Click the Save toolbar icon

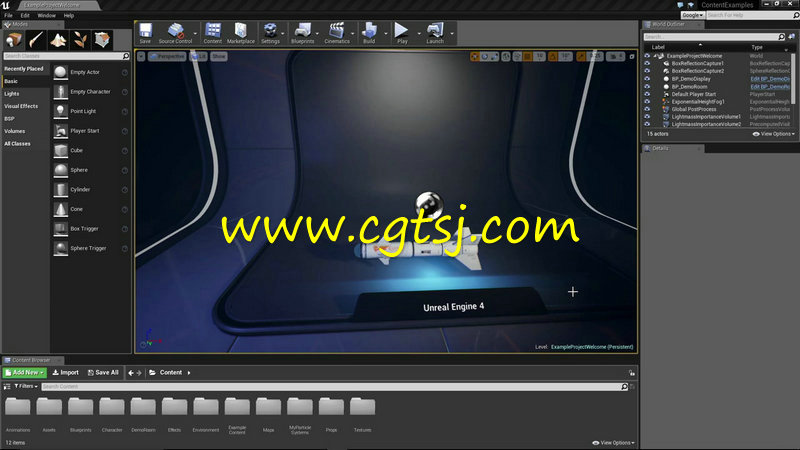coord(145,31)
